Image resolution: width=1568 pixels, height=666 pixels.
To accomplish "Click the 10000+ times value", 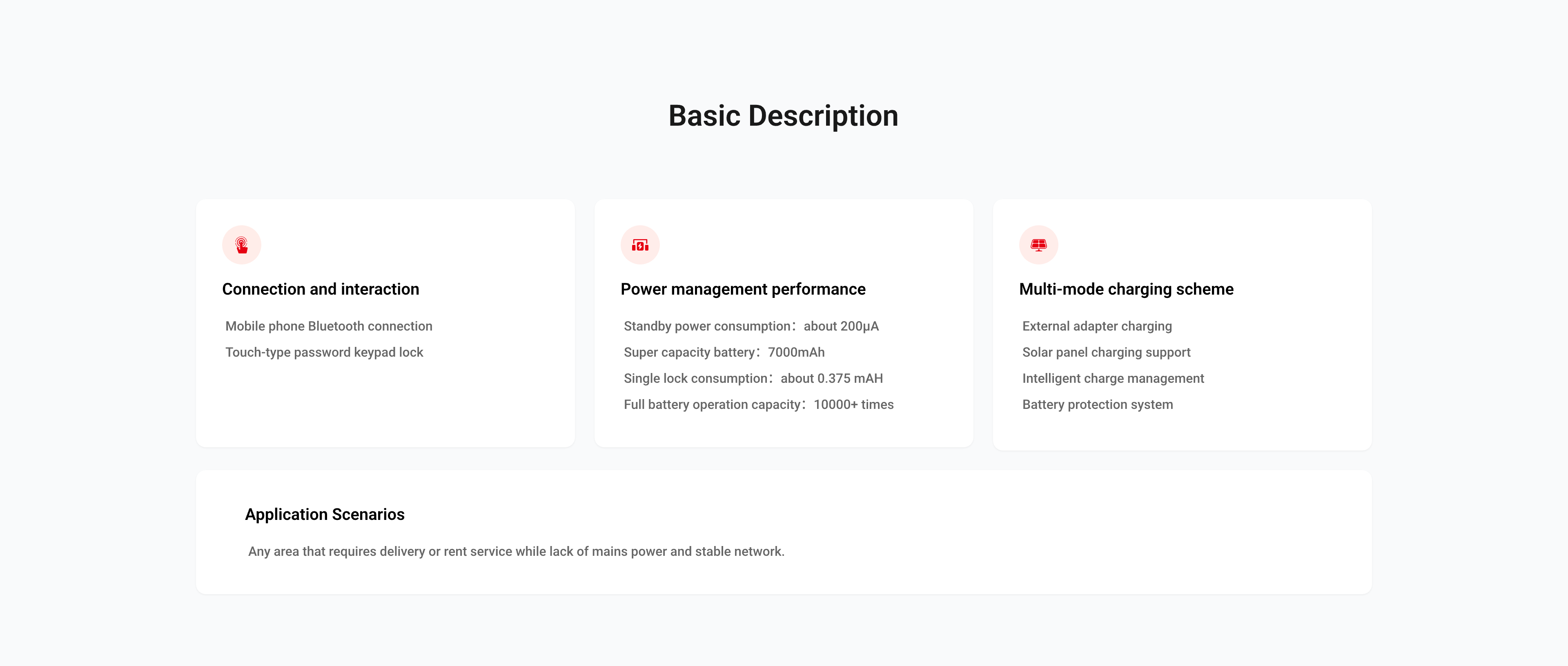I will click(x=853, y=404).
